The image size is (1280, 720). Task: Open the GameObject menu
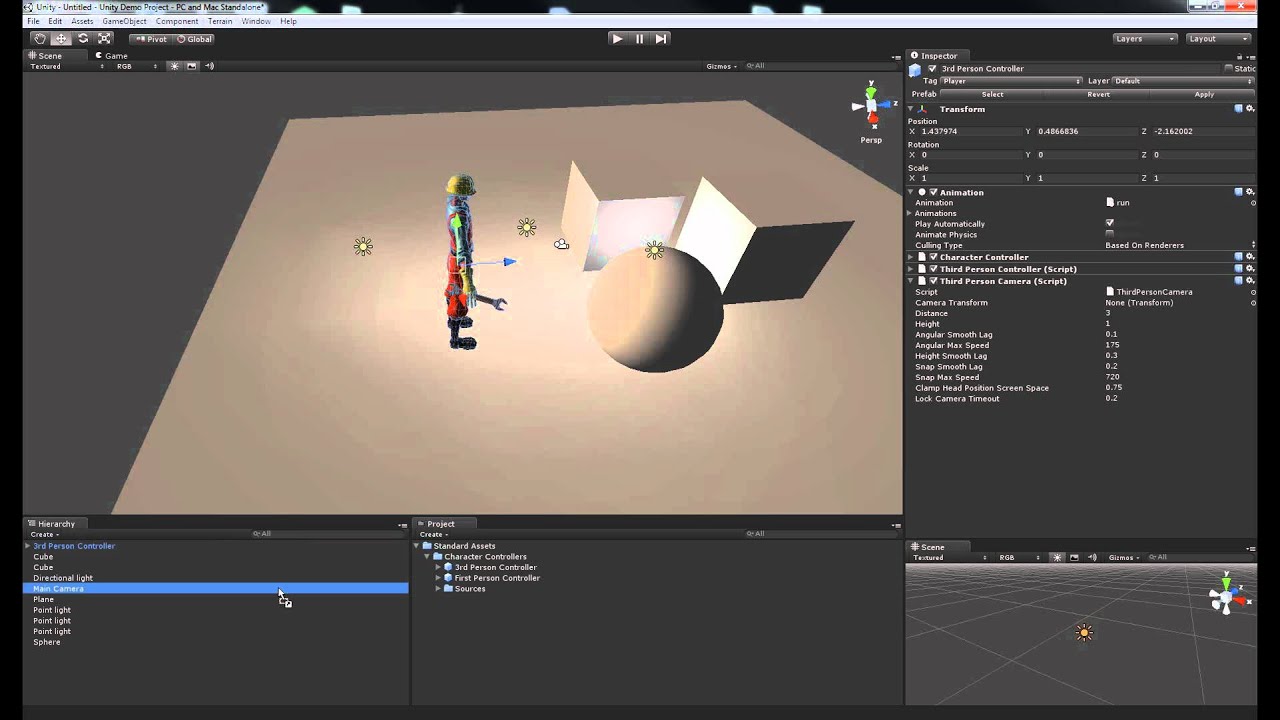[x=124, y=21]
